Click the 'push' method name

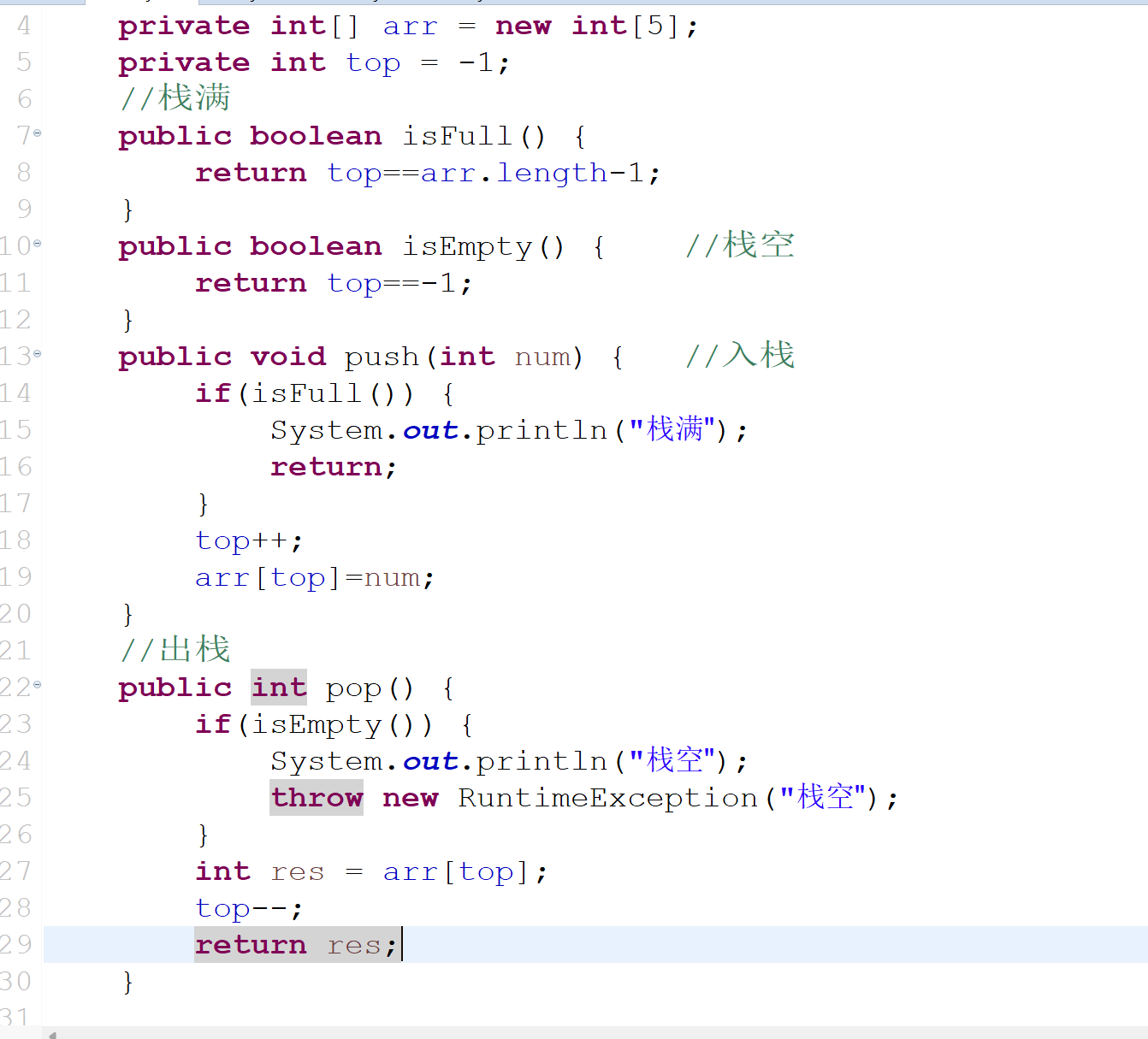click(382, 357)
